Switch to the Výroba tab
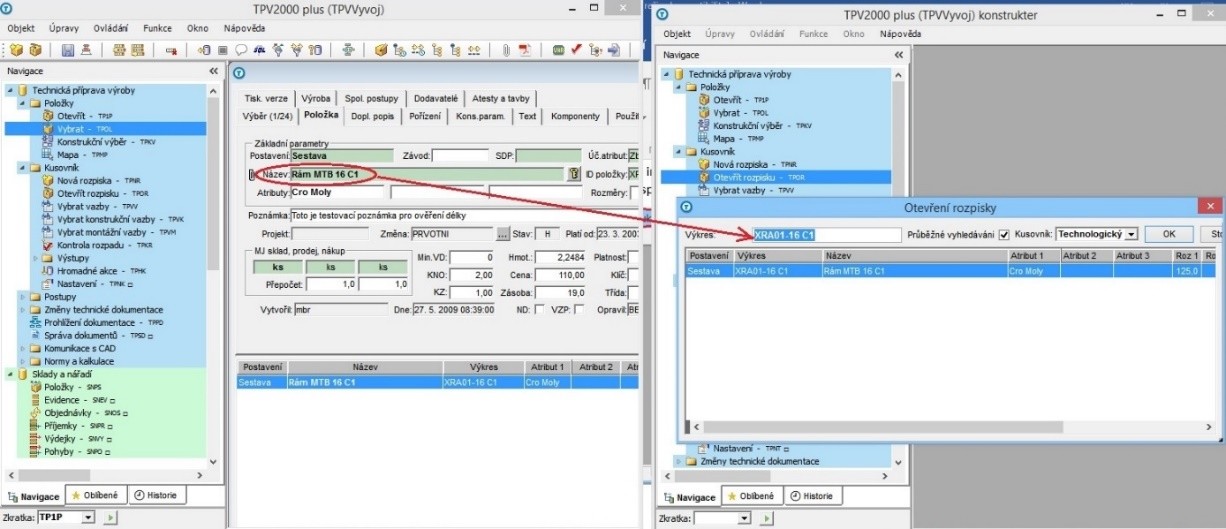Image resolution: width=1226 pixels, height=529 pixels. 316,99
